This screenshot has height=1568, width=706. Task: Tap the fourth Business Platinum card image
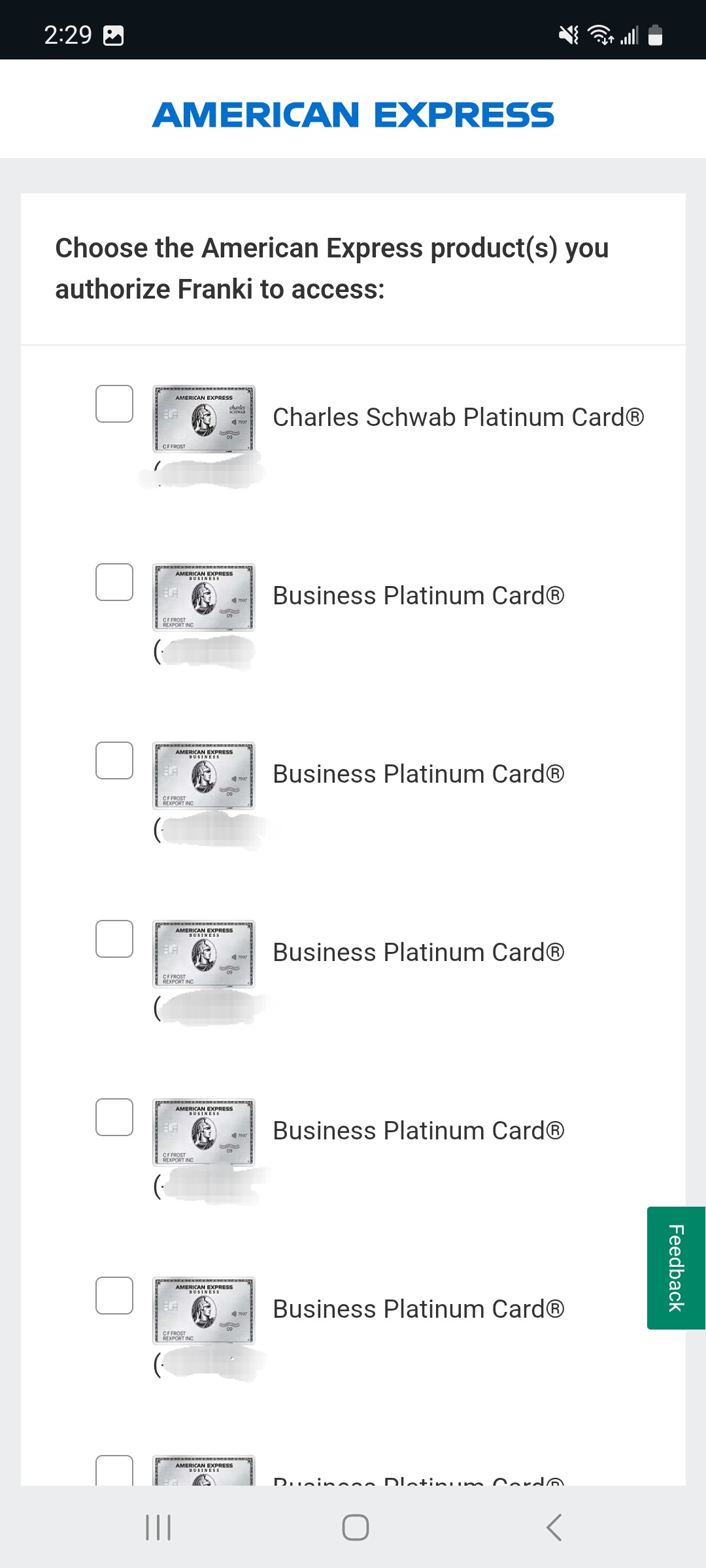204,1132
